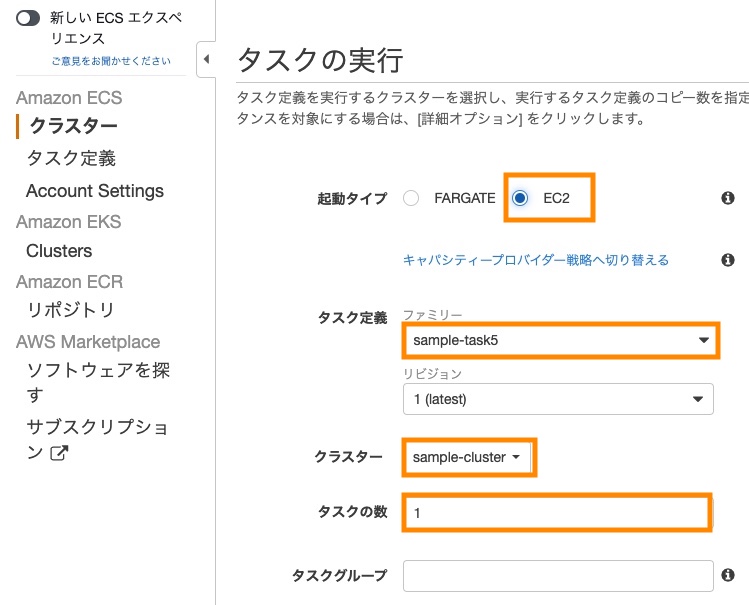749x605 pixels.
Task: Open Account Settings in the sidebar
Action: pyautogui.click(x=95, y=191)
